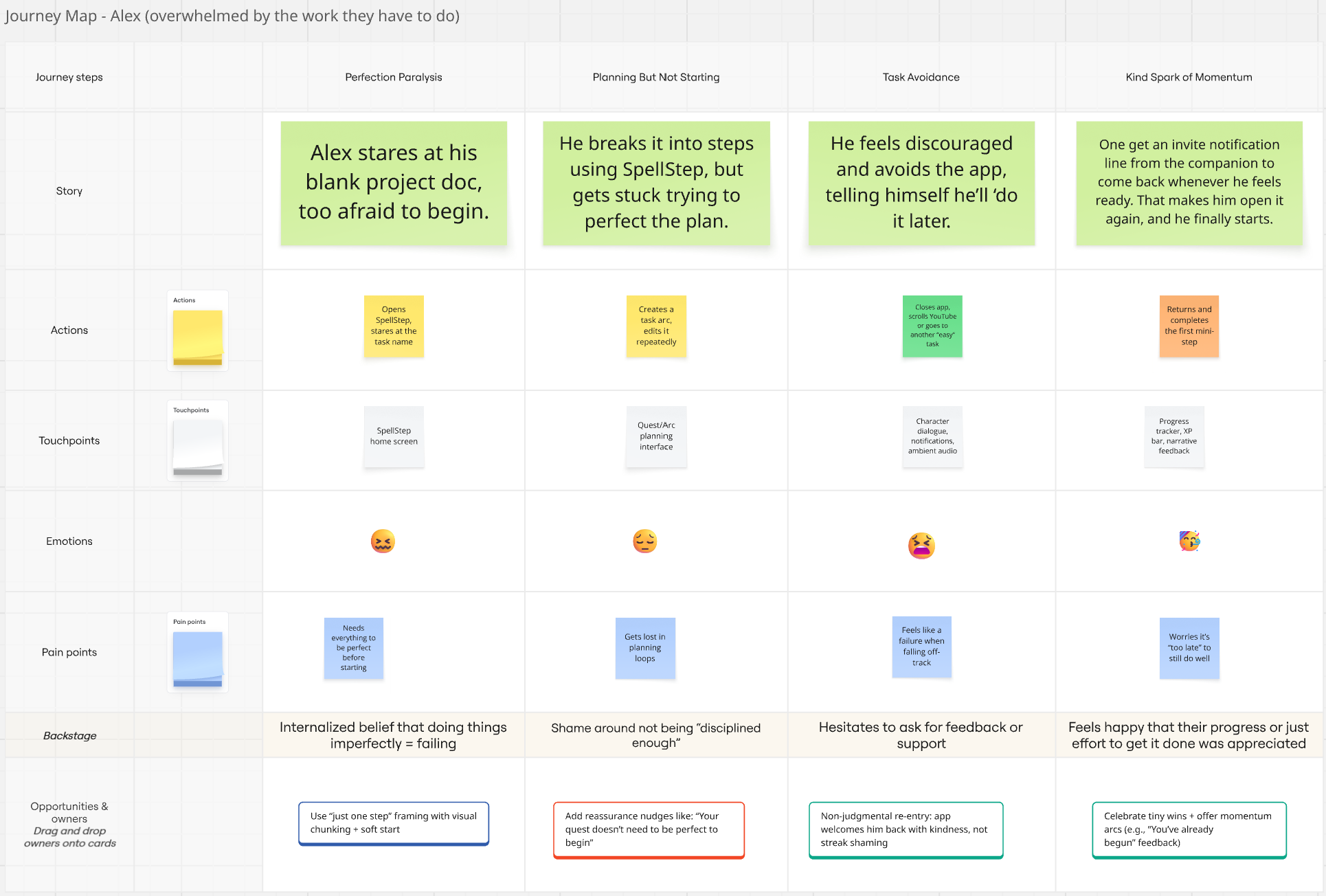Pick the yellow Actions sticky note stack

198,337
